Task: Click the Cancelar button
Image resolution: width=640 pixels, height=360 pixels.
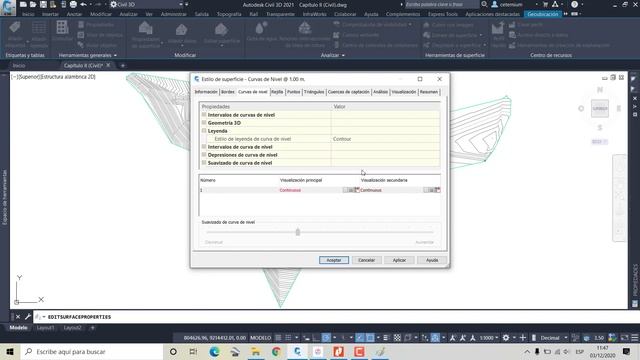Action: [366, 260]
